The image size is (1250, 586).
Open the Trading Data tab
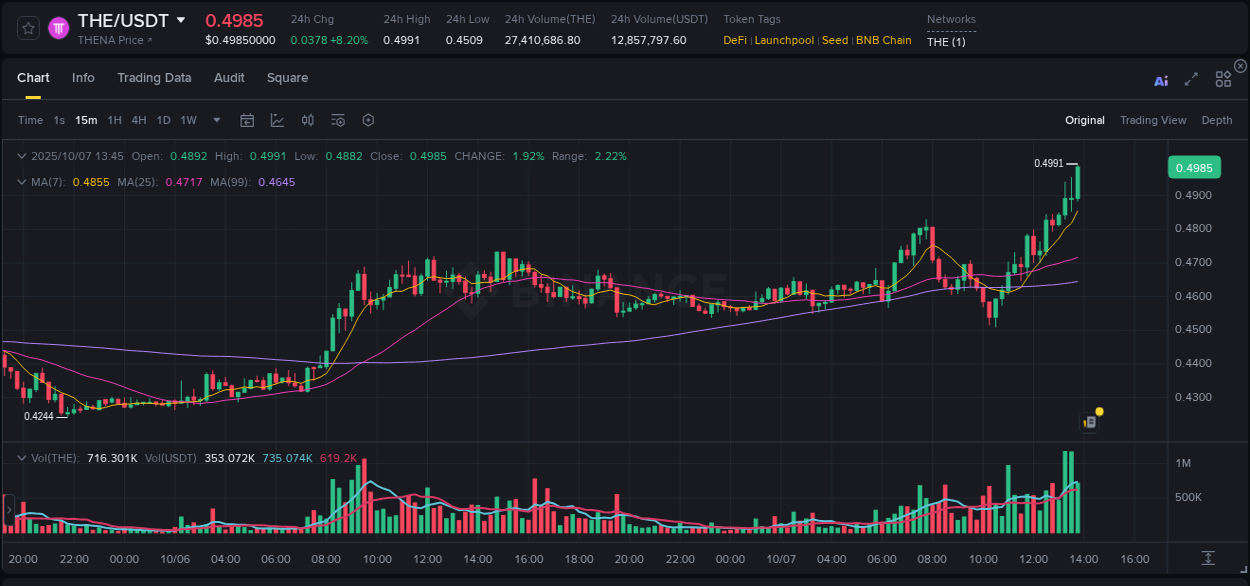pyautogui.click(x=154, y=78)
